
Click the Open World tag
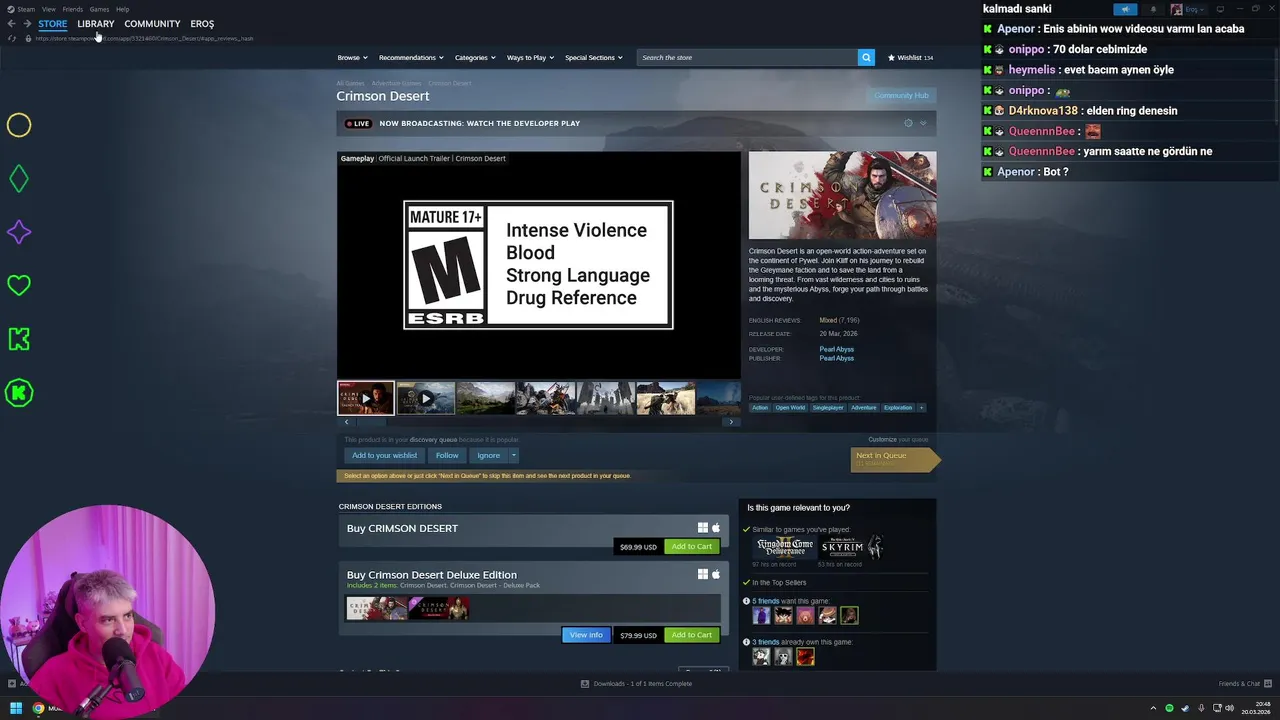(x=790, y=407)
